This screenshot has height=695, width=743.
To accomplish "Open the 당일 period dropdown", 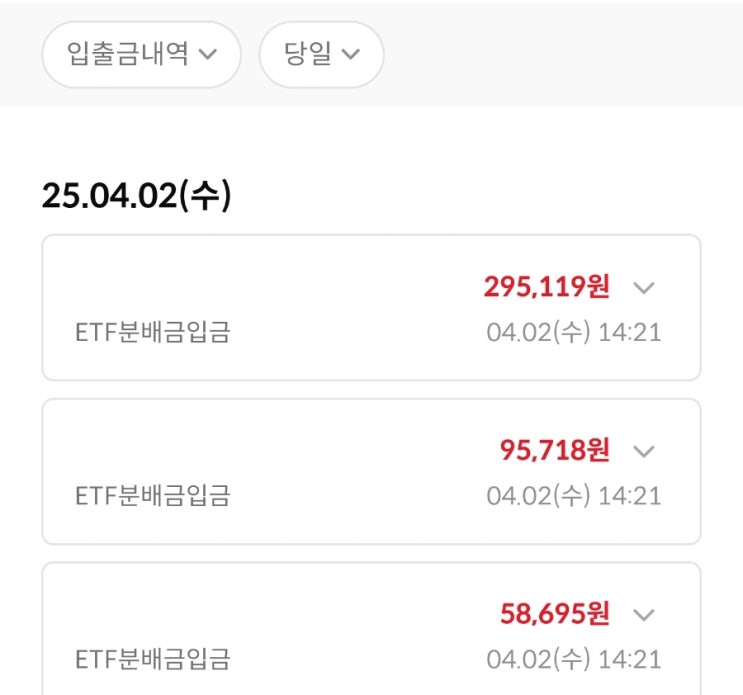I will [321, 54].
